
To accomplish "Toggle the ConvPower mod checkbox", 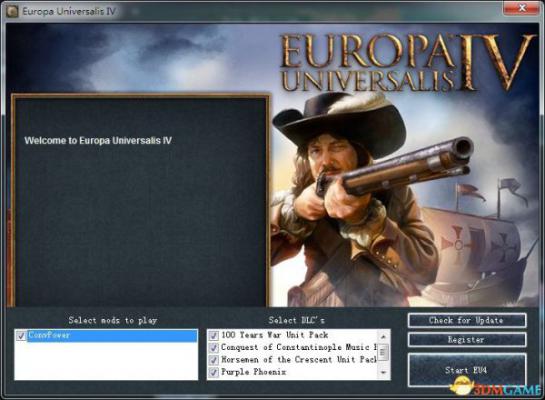I will pyautogui.click(x=21, y=336).
